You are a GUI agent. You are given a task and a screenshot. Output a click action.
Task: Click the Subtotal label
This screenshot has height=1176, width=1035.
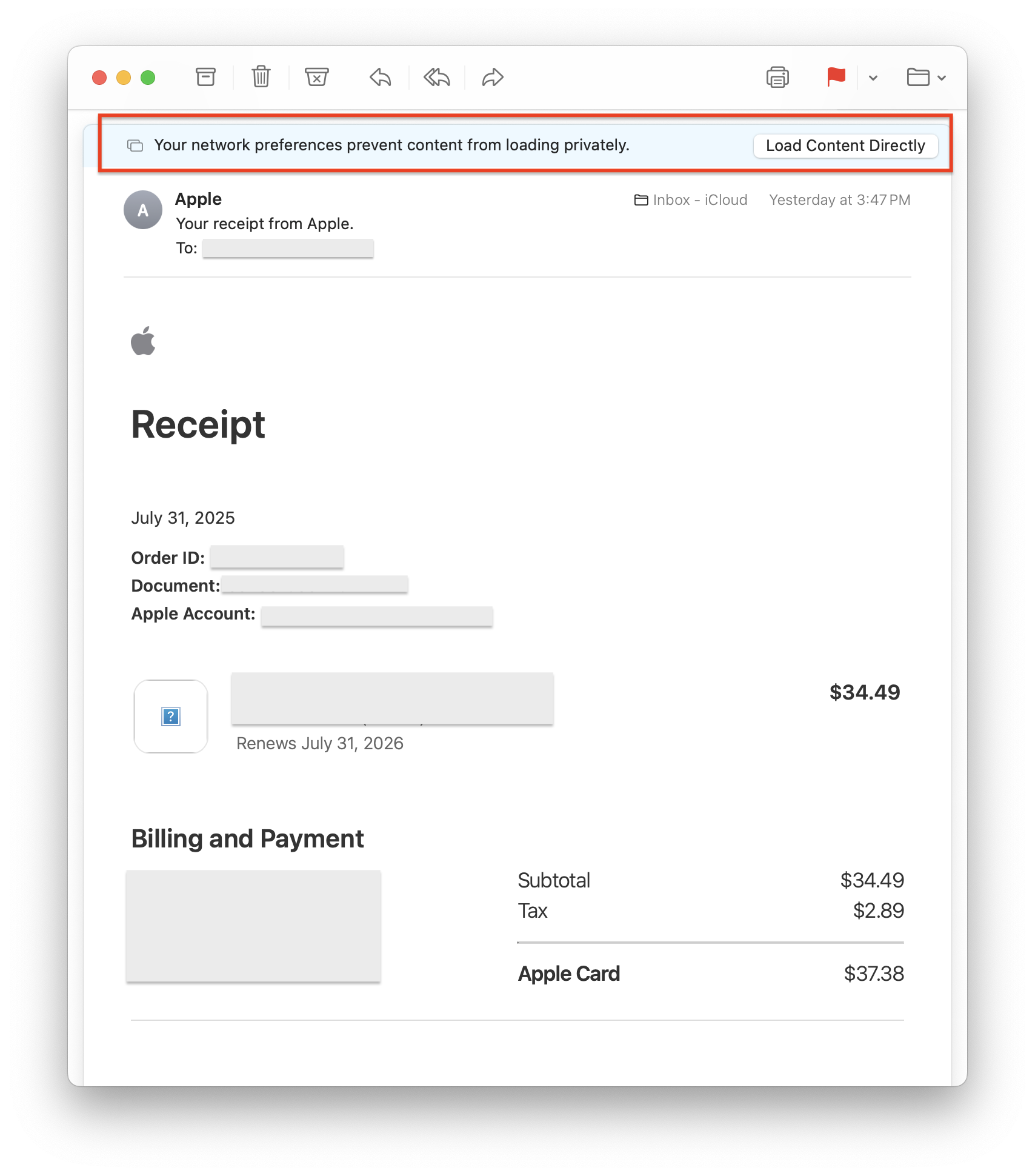tap(554, 880)
